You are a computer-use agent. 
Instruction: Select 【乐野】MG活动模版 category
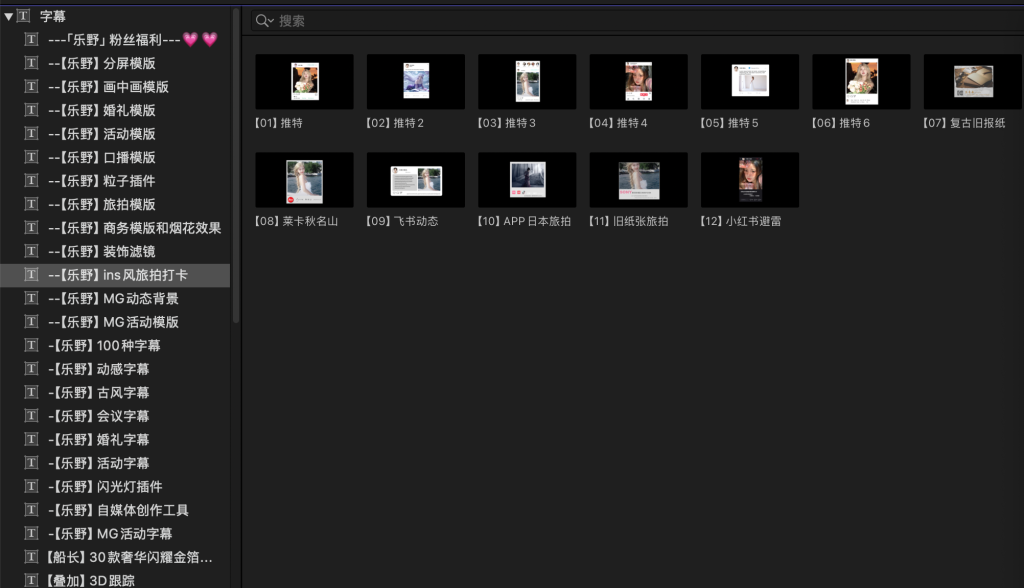point(115,322)
